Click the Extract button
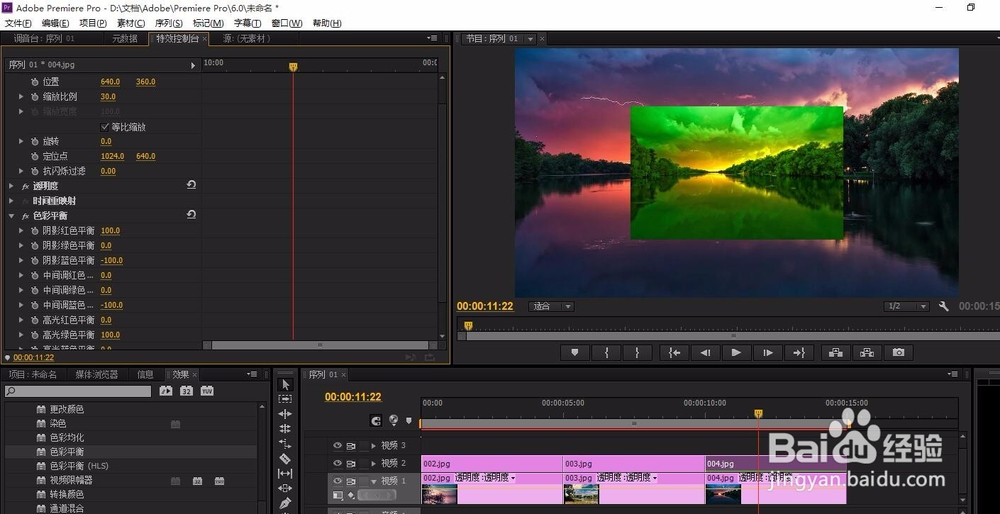Image resolution: width=1000 pixels, height=514 pixels. click(x=867, y=353)
